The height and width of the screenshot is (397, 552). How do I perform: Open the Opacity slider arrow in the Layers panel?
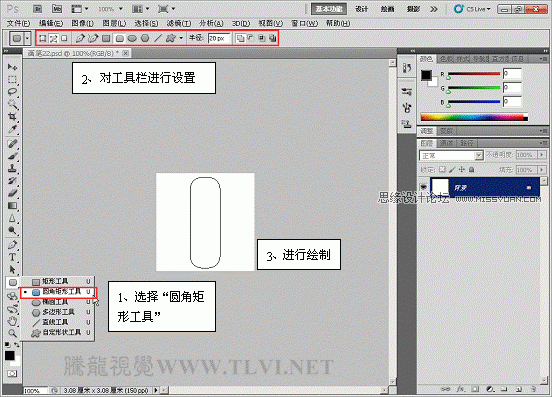(x=542, y=155)
